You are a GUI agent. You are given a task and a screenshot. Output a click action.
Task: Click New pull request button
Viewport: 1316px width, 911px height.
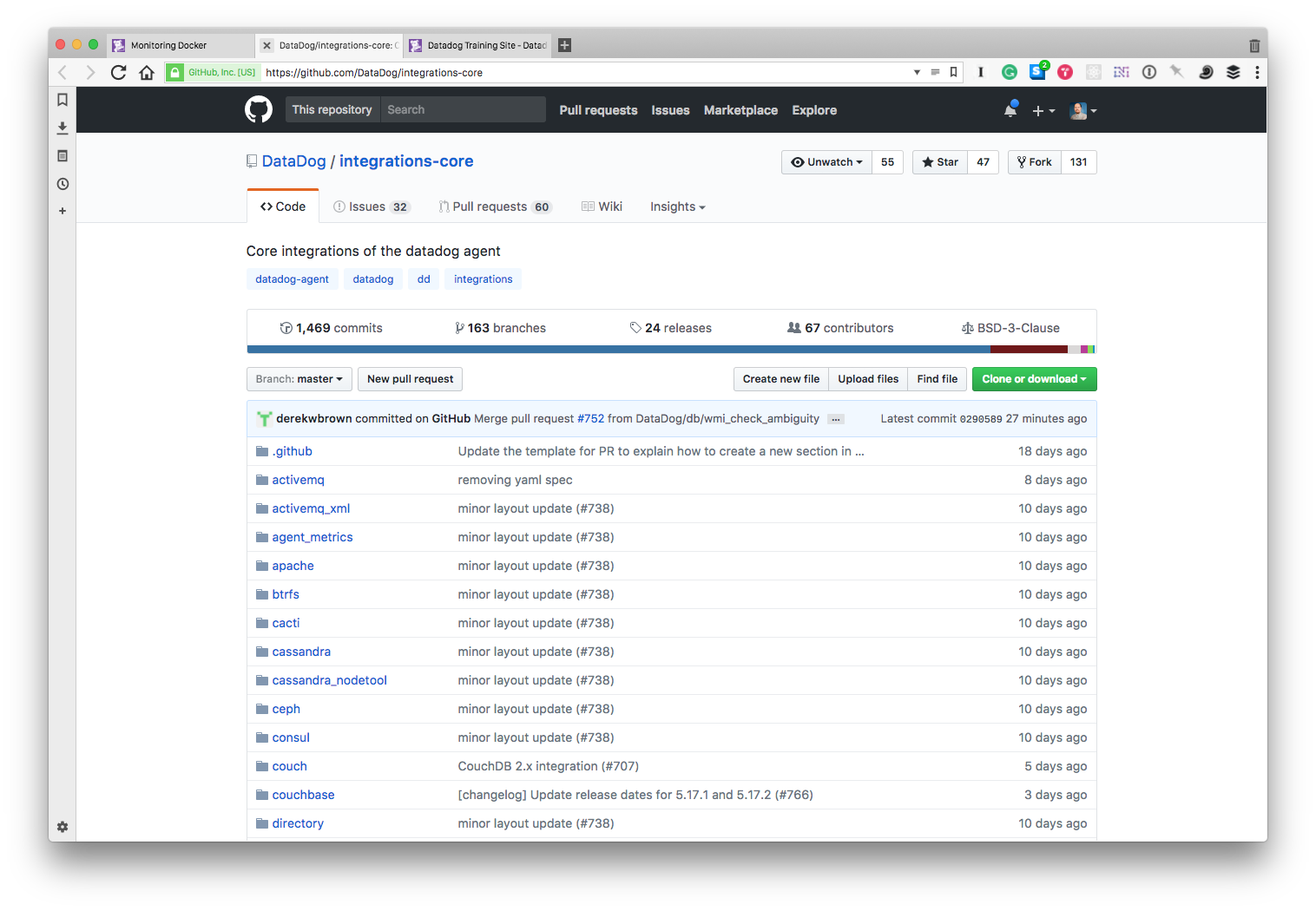coord(410,379)
